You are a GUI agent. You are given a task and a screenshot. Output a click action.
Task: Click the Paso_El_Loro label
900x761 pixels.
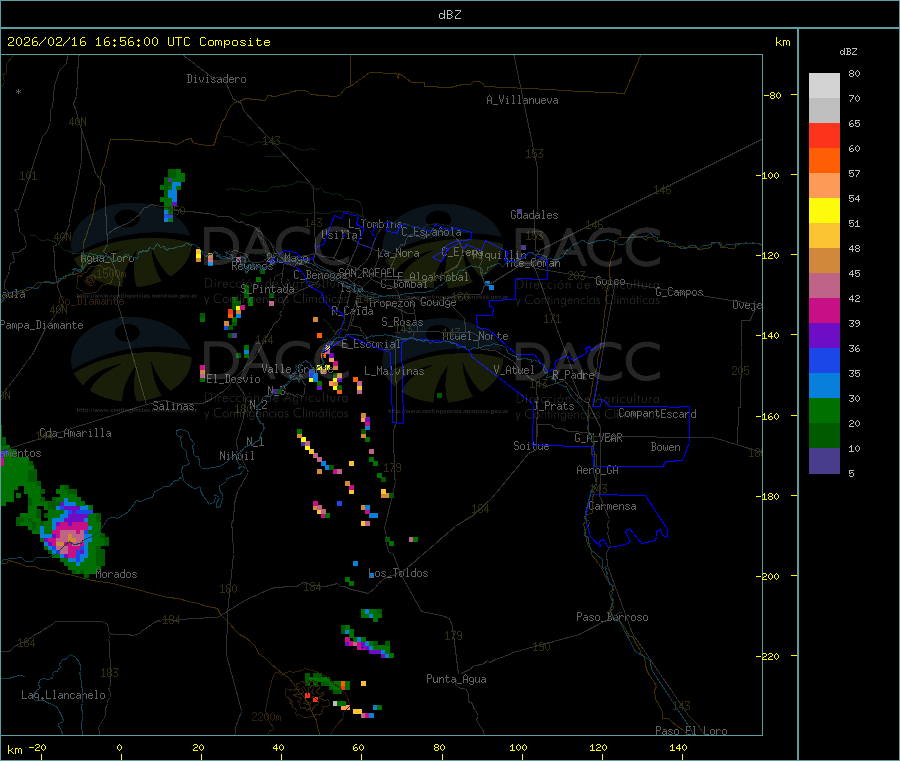692,731
